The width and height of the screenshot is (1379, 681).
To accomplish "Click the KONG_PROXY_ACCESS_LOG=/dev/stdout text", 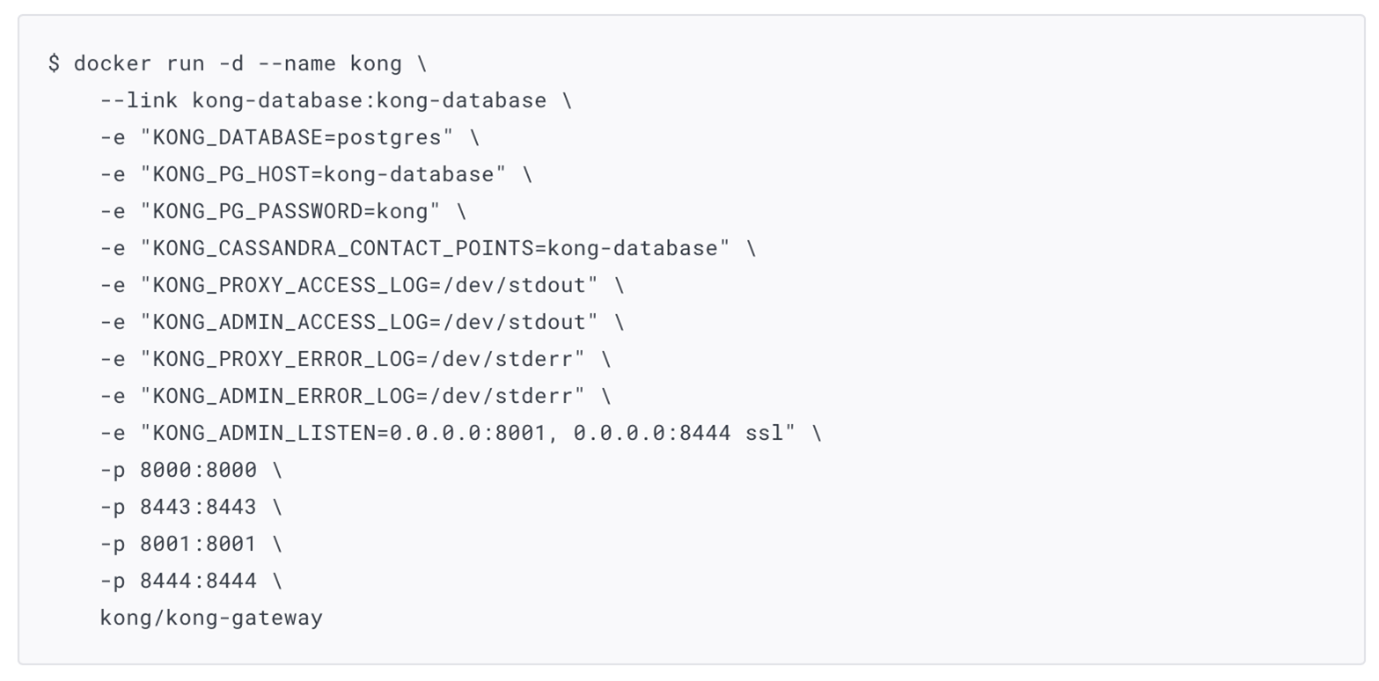I will (x=369, y=286).
